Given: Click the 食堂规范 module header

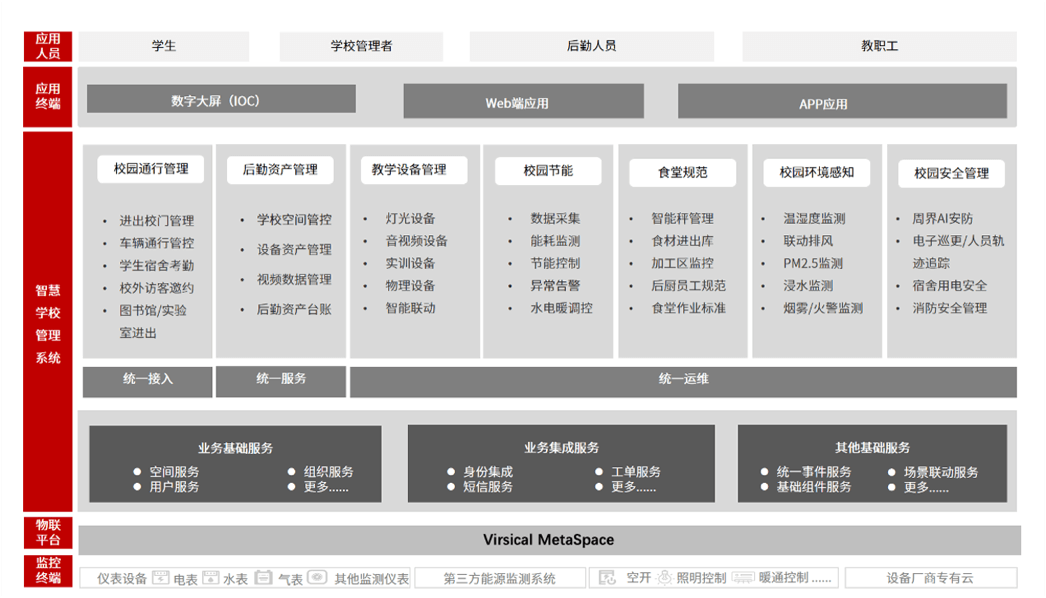Looking at the screenshot, I should (x=682, y=172).
